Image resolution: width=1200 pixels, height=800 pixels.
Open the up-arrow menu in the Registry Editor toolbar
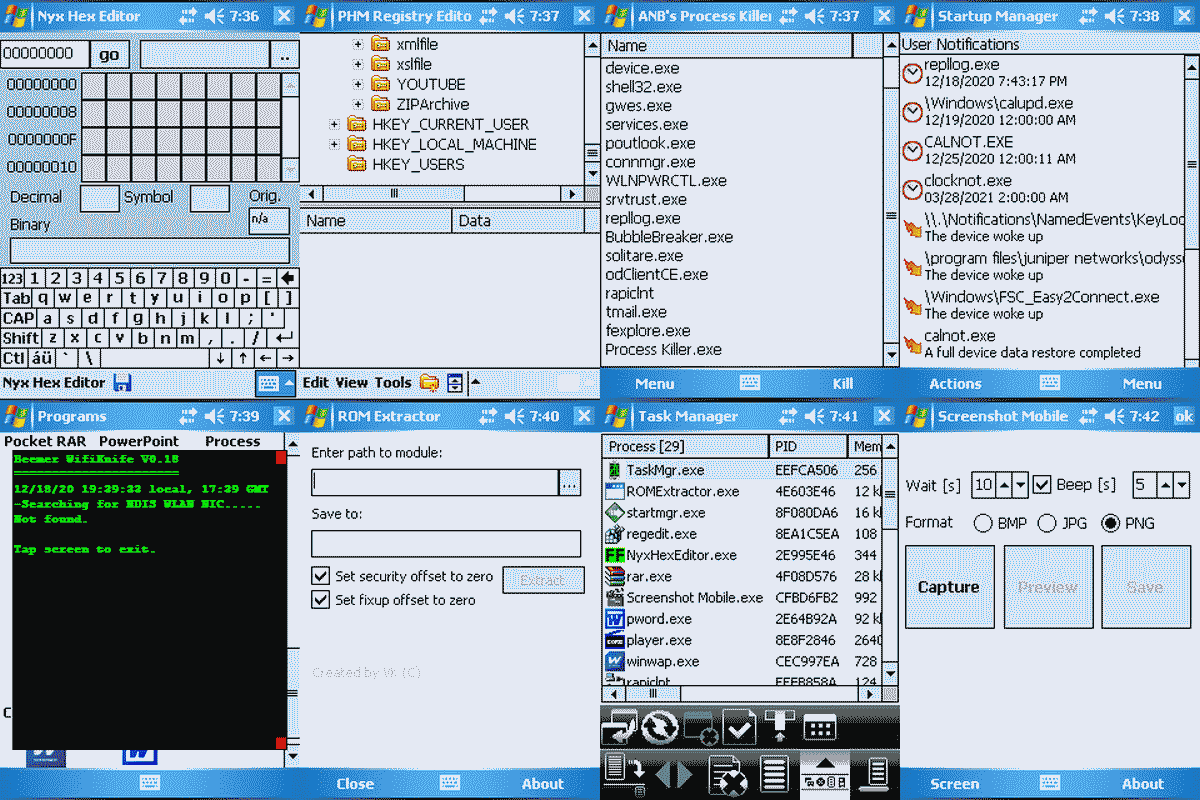point(475,382)
